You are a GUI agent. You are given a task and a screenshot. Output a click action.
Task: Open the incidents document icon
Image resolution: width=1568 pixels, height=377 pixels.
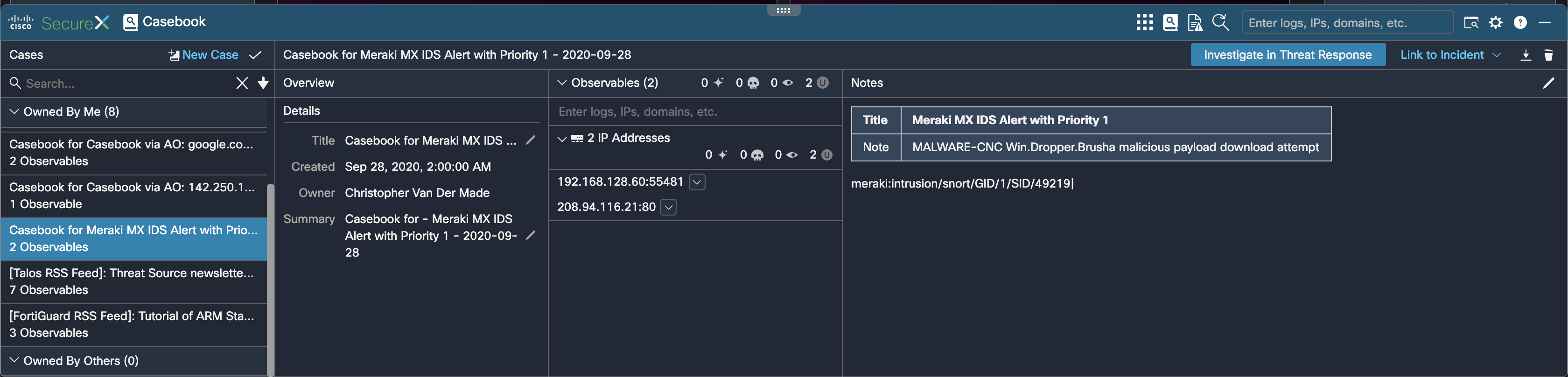(1195, 22)
